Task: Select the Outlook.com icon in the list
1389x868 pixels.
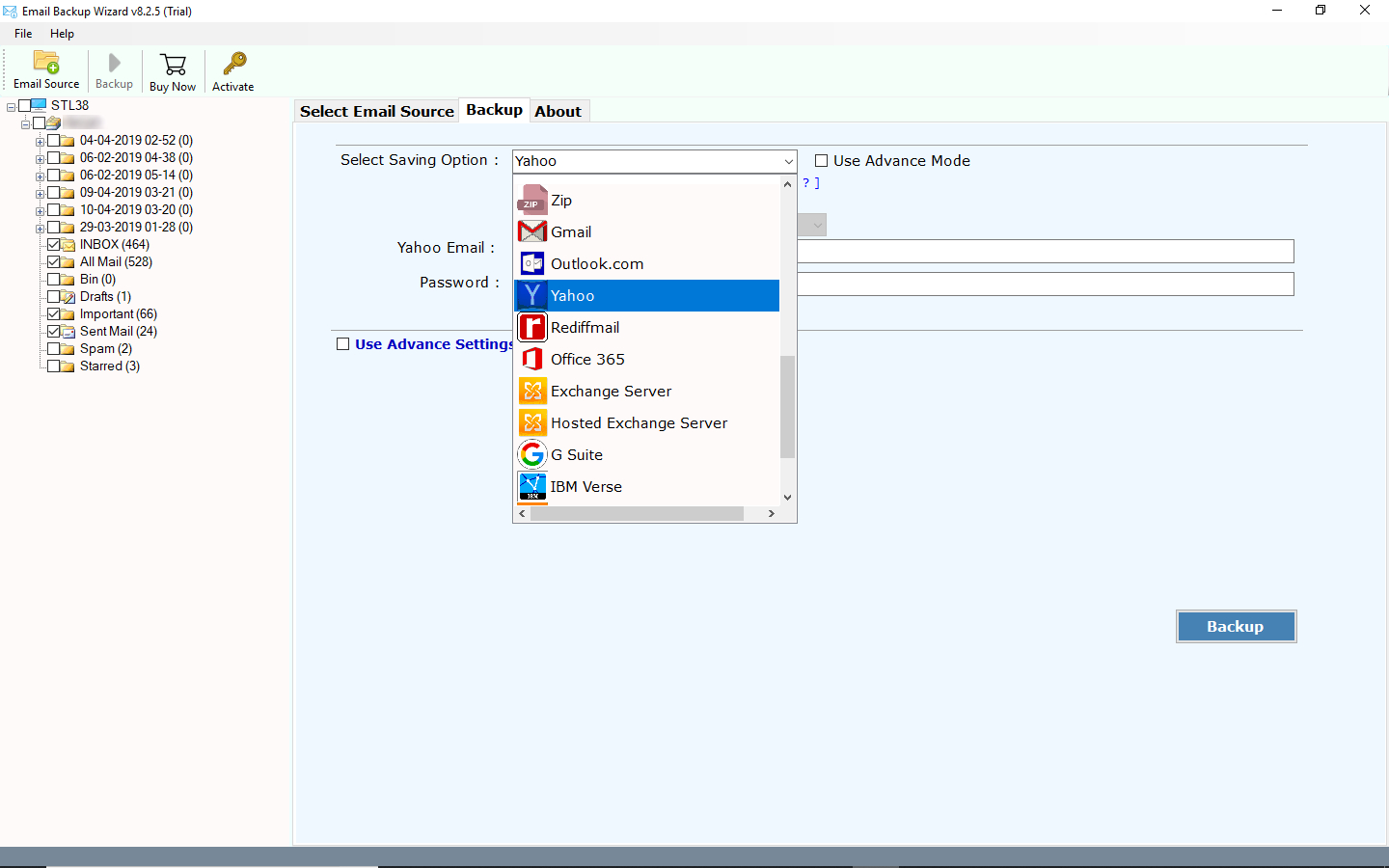Action: coord(532,263)
